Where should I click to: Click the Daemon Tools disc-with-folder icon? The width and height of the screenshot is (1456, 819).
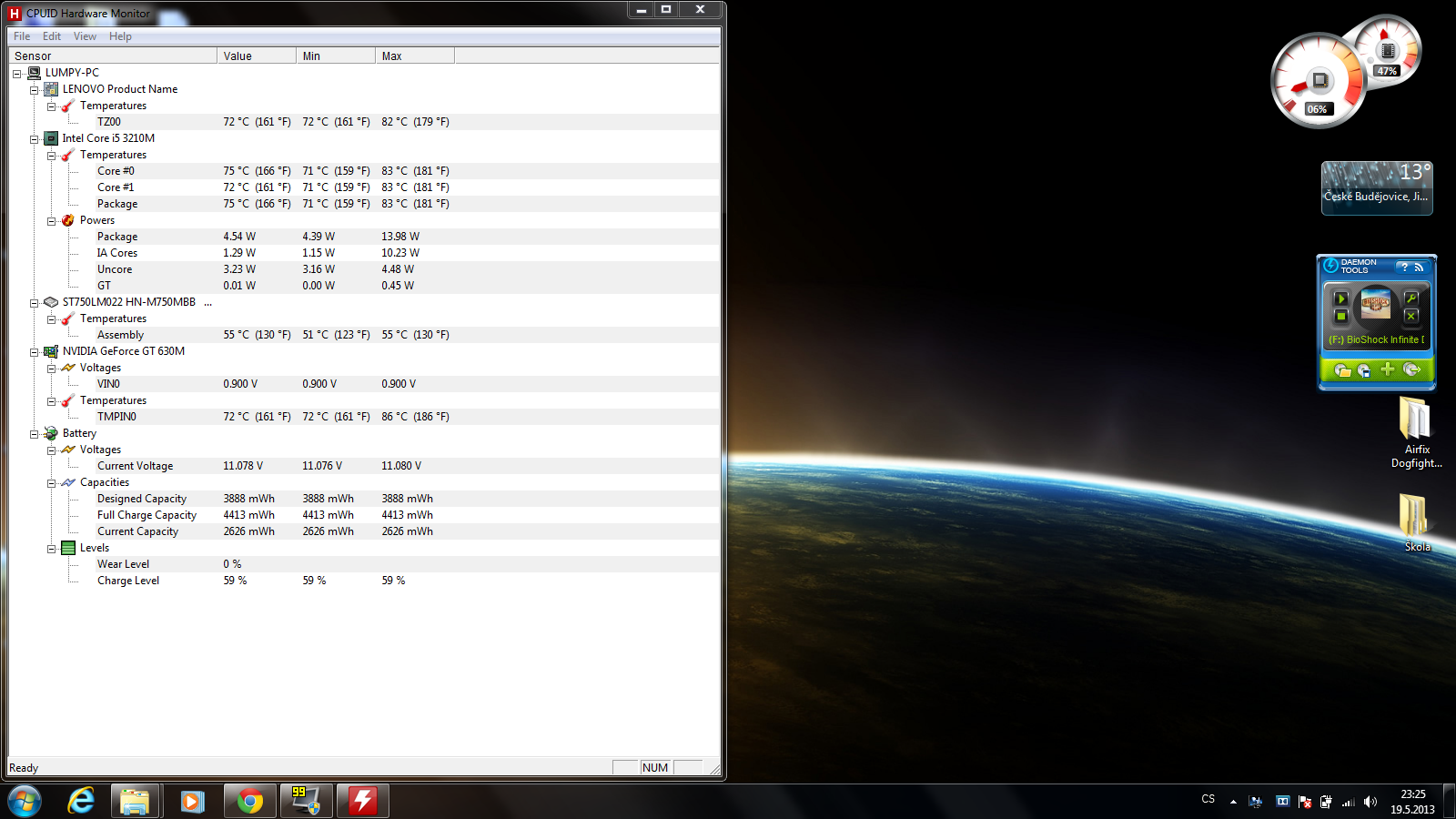[x=1342, y=369]
